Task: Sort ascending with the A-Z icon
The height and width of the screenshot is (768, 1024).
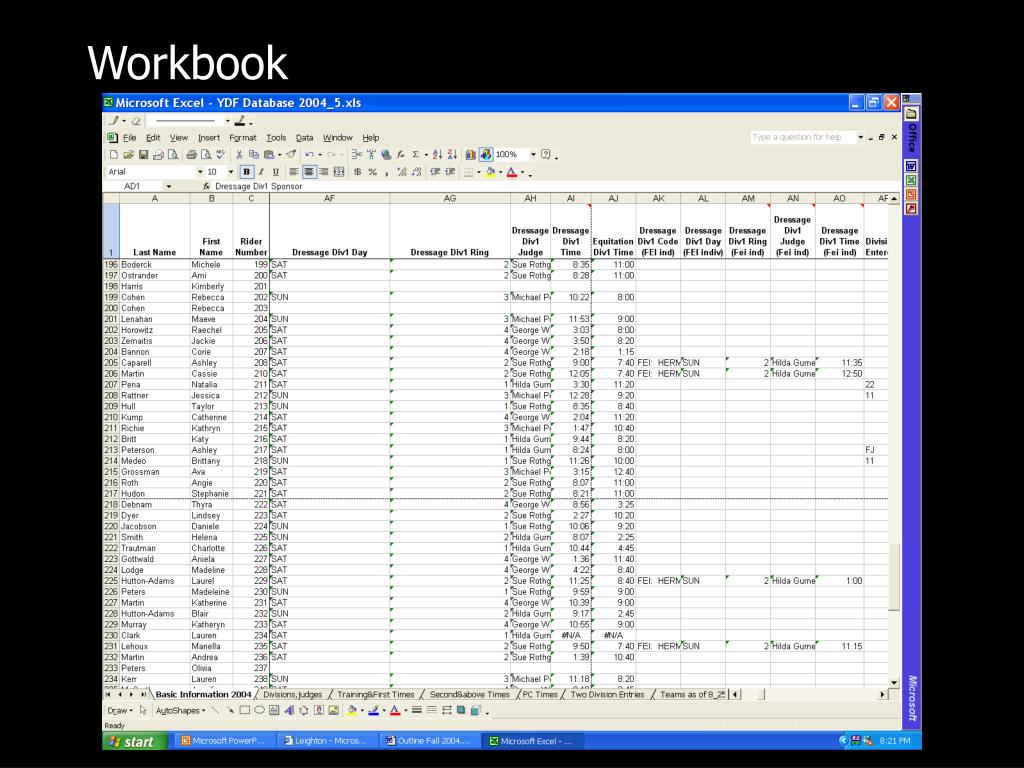Action: (x=438, y=155)
